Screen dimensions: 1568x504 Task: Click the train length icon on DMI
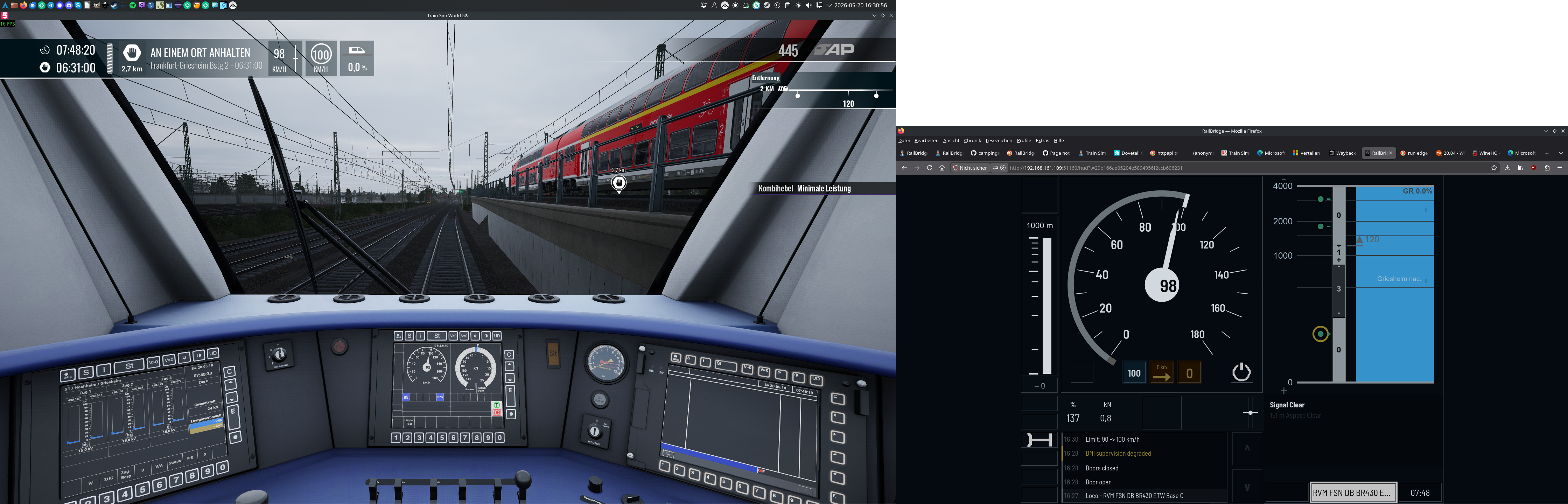click(x=1039, y=440)
